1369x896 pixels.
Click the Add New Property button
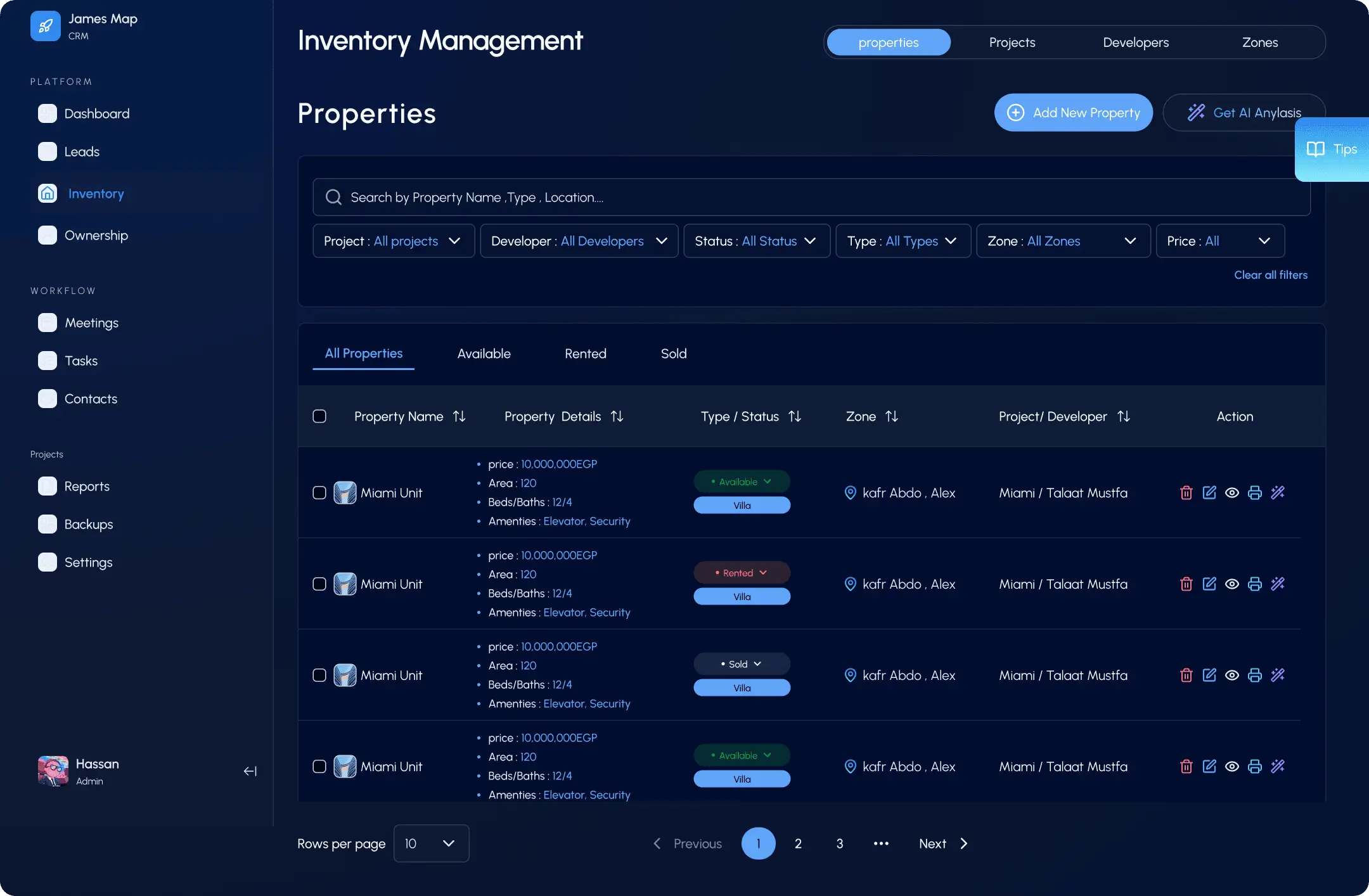(x=1073, y=112)
